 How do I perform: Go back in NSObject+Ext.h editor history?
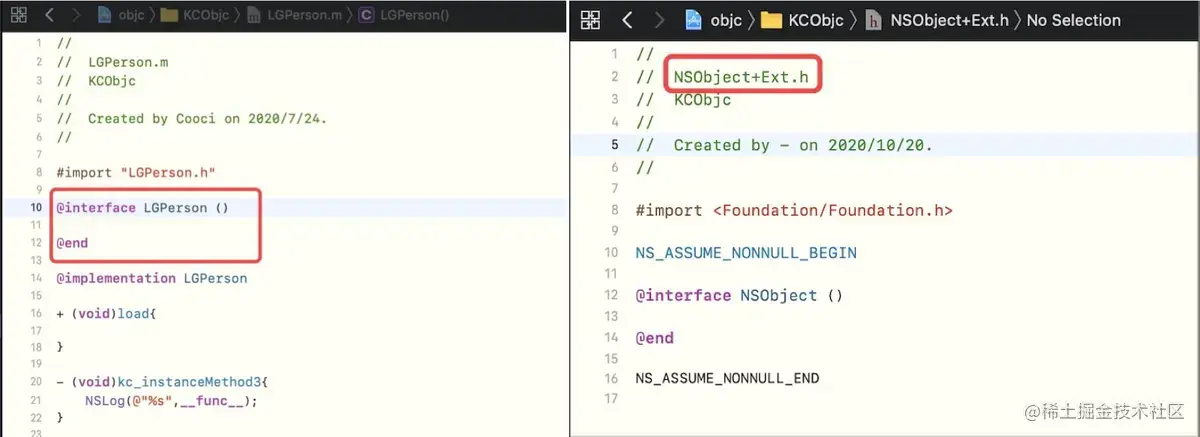[627, 20]
